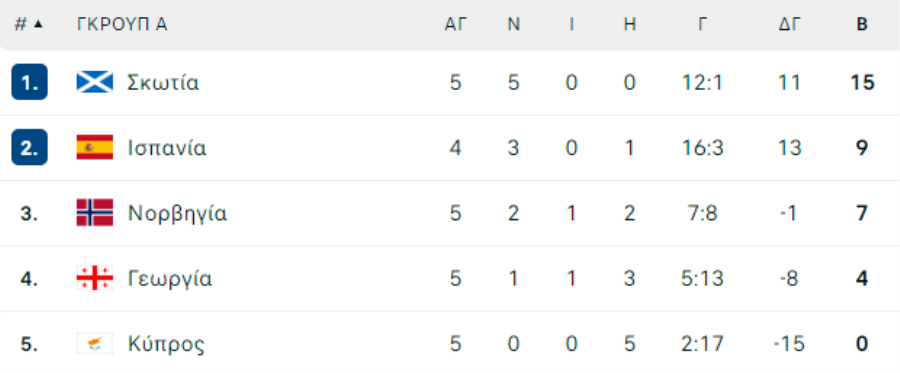The height and width of the screenshot is (373, 900).
Task: Click the Scotland flag icon
Action: (95, 82)
